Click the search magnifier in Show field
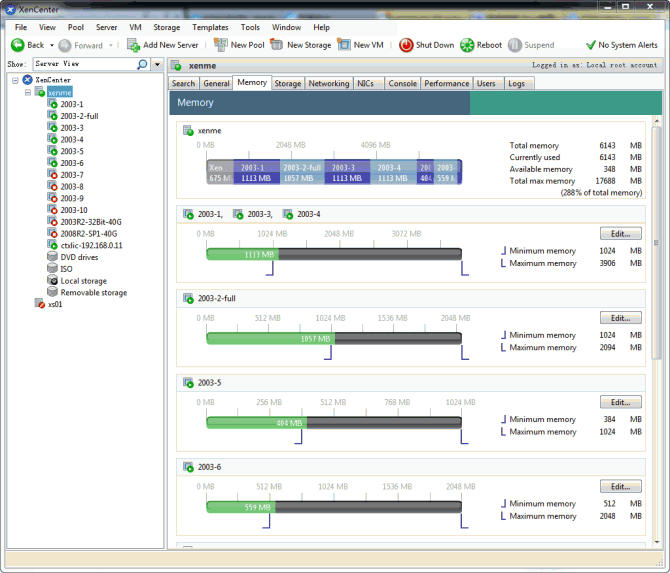670x573 pixels. coord(142,64)
